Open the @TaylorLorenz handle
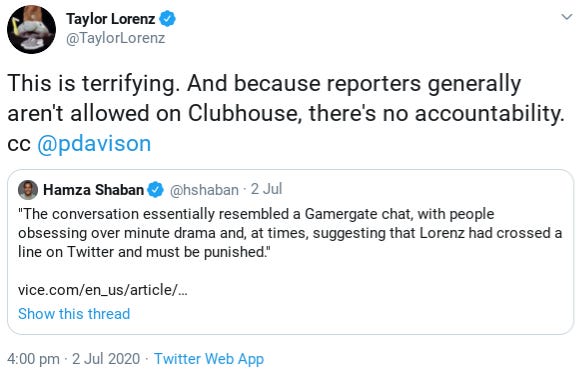The height and width of the screenshot is (381, 585). tap(115, 38)
